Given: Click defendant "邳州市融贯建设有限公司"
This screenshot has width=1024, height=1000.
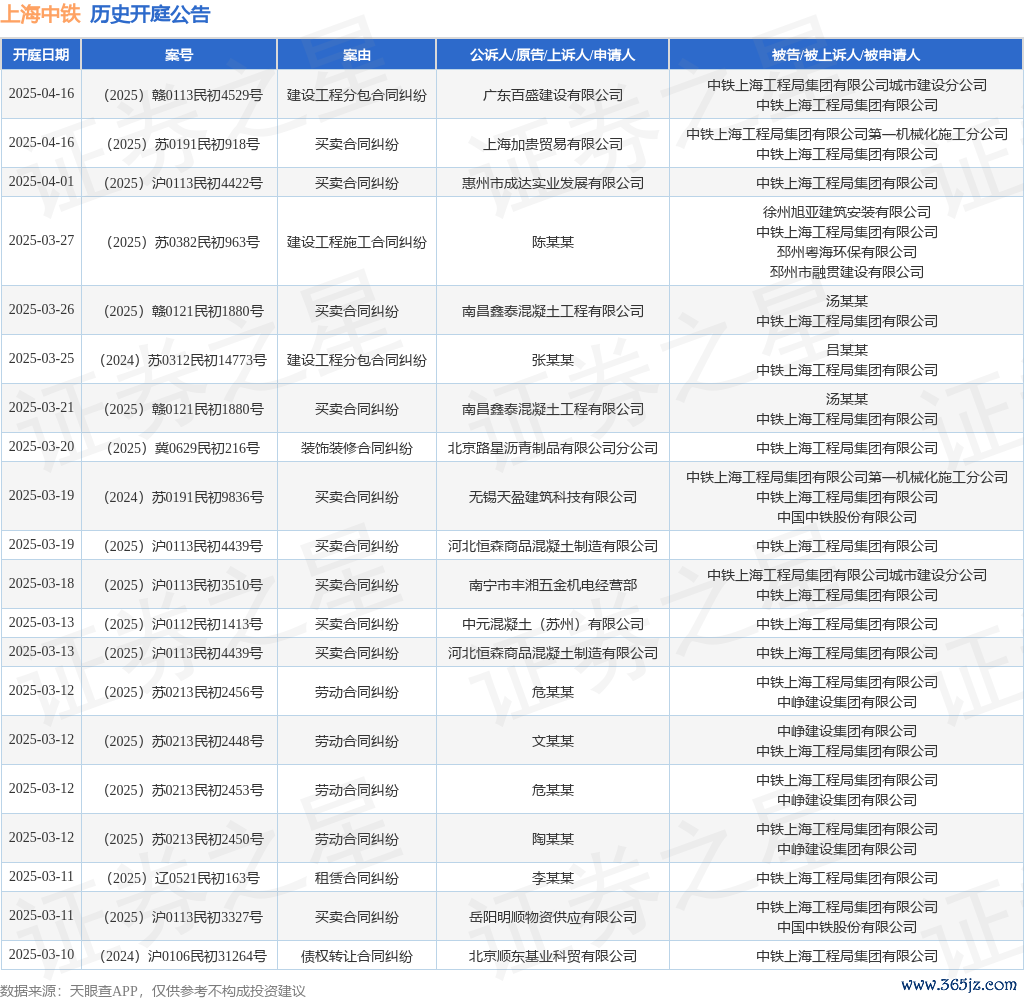Looking at the screenshot, I should tap(846, 272).
